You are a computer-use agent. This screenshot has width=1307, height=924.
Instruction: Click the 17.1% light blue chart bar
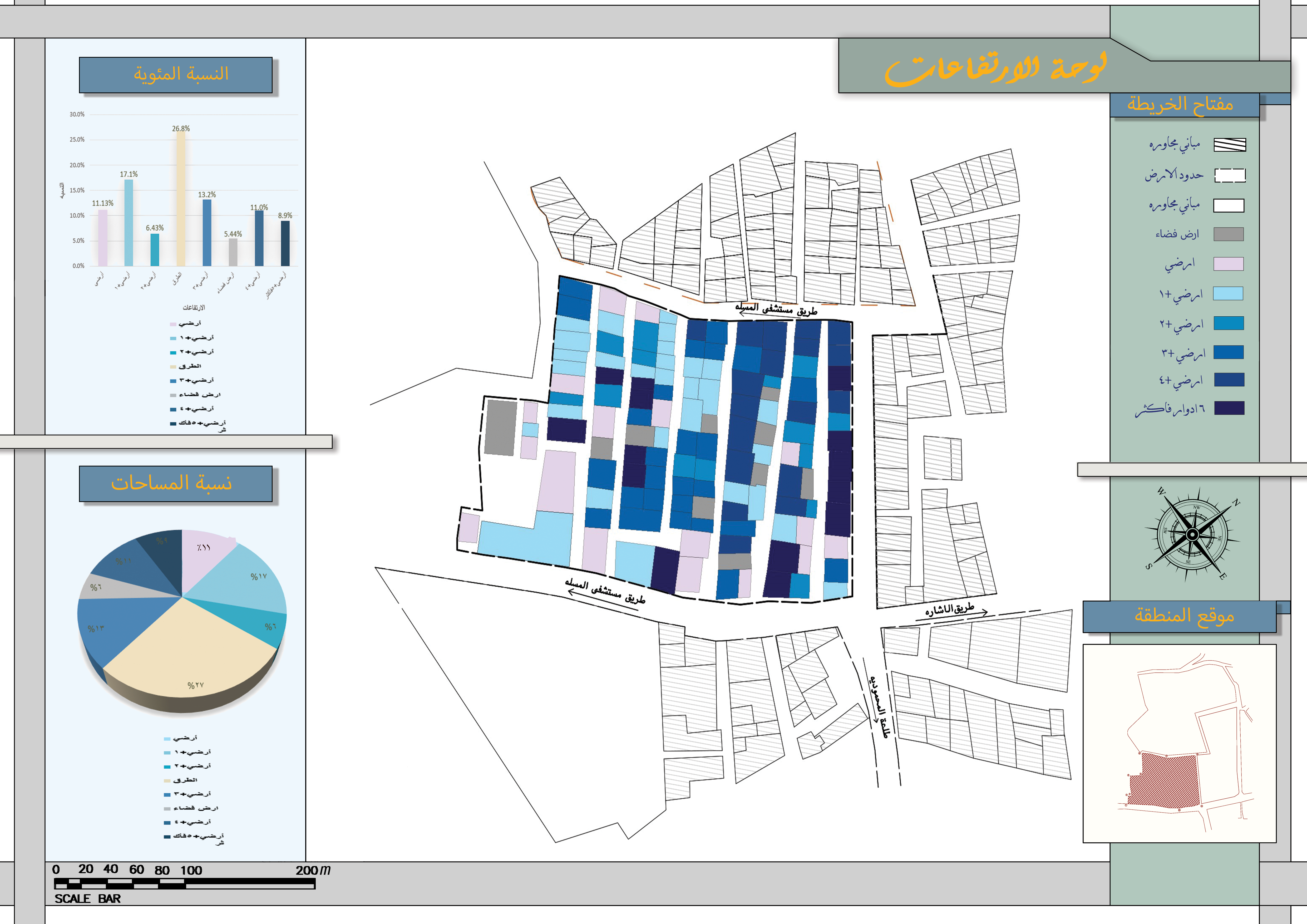129,223
